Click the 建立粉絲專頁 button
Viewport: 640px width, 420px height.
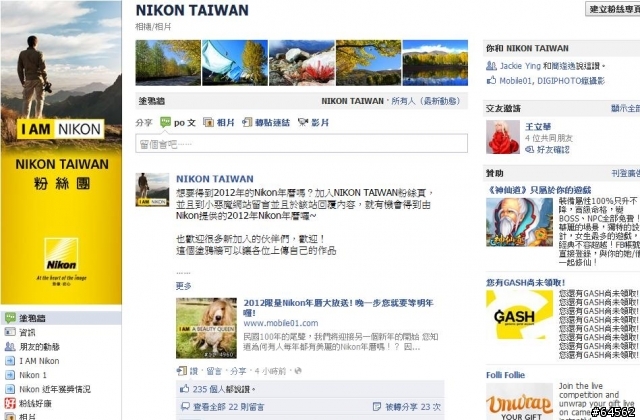(613, 9)
